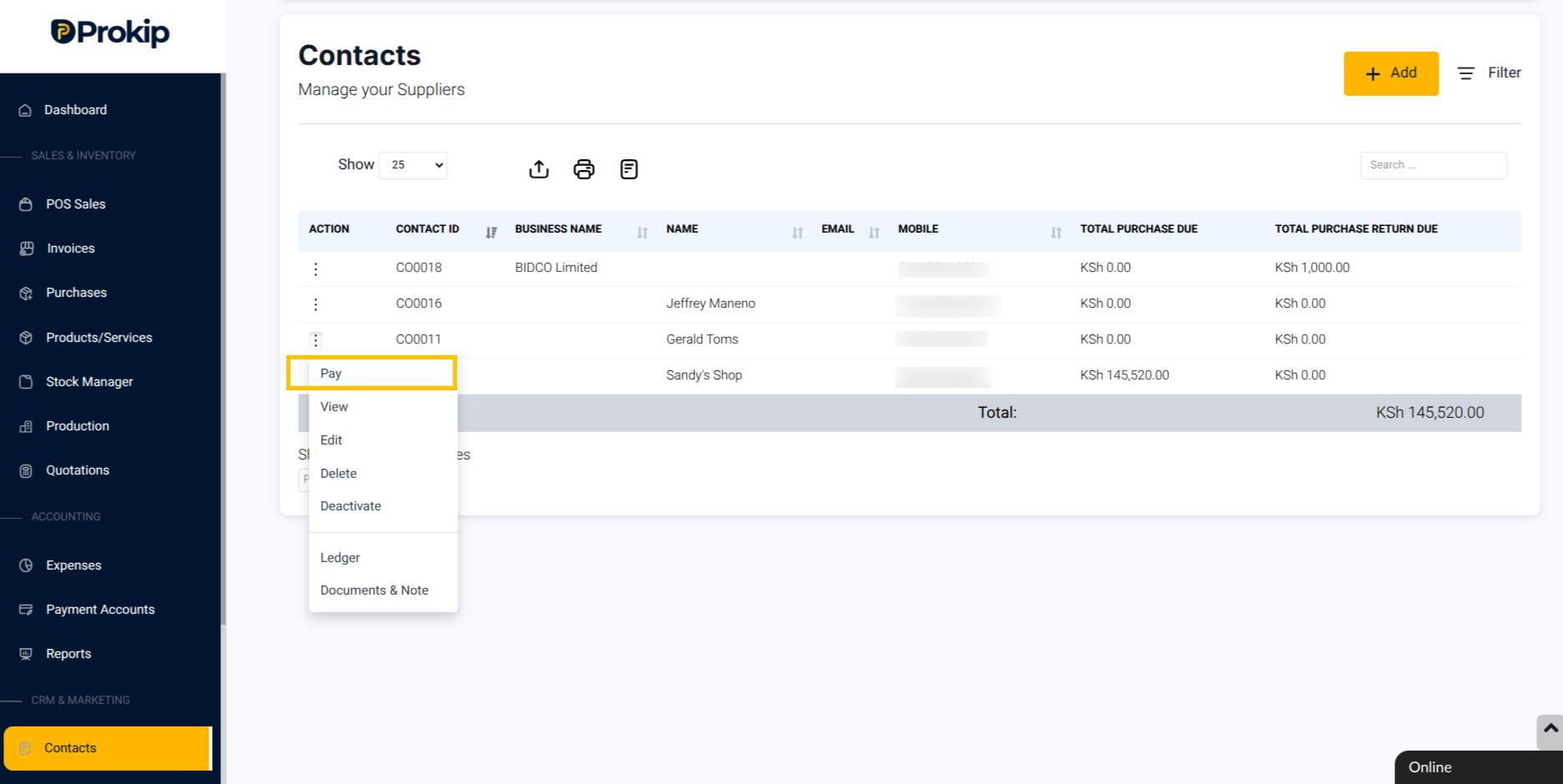Click contact ID CO0018
The width and height of the screenshot is (1563, 784).
click(x=419, y=268)
